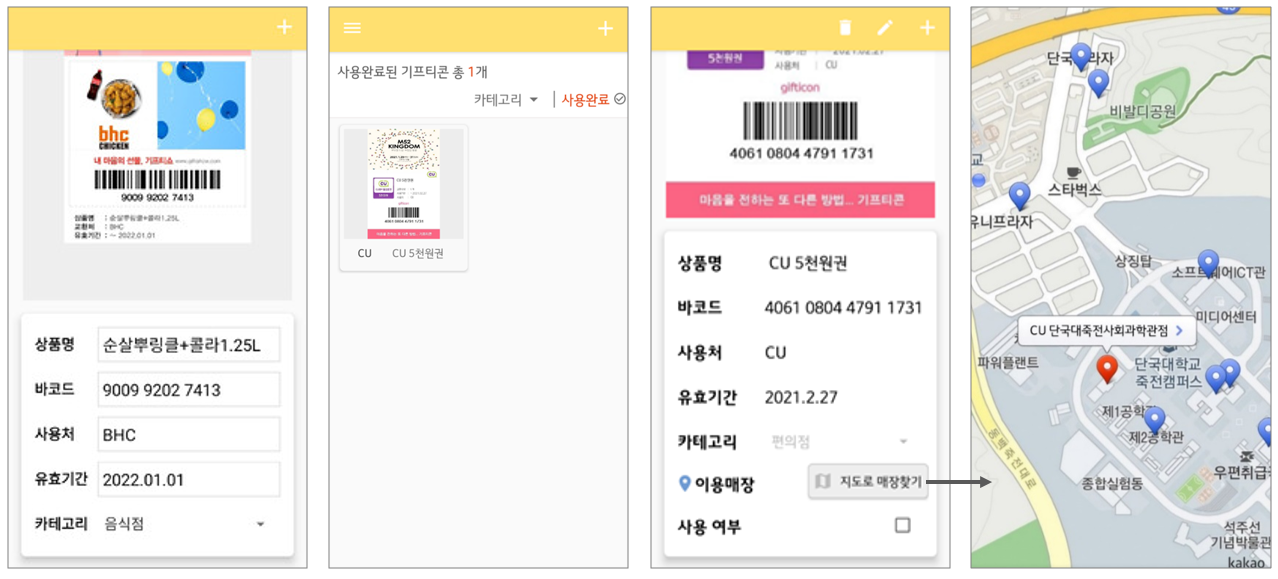Select the red CU store map pin
Image resolution: width=1278 pixels, height=579 pixels.
[x=1107, y=369]
